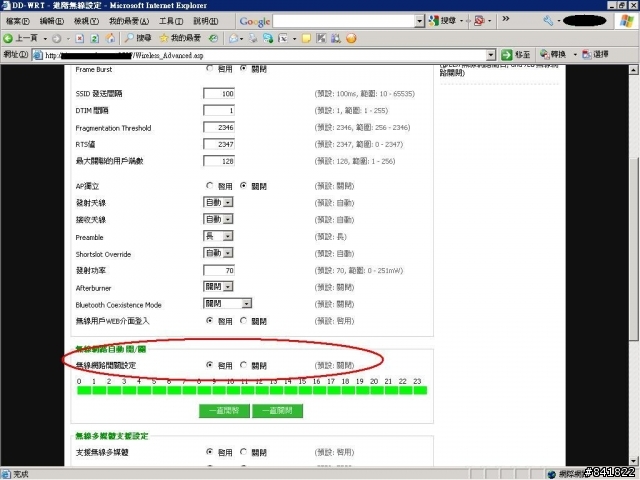Open the Afterburner dropdown

(218, 287)
